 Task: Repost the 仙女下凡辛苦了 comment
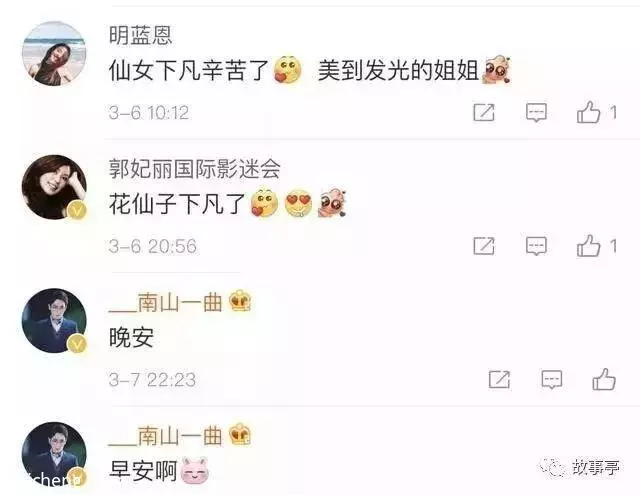tap(484, 112)
